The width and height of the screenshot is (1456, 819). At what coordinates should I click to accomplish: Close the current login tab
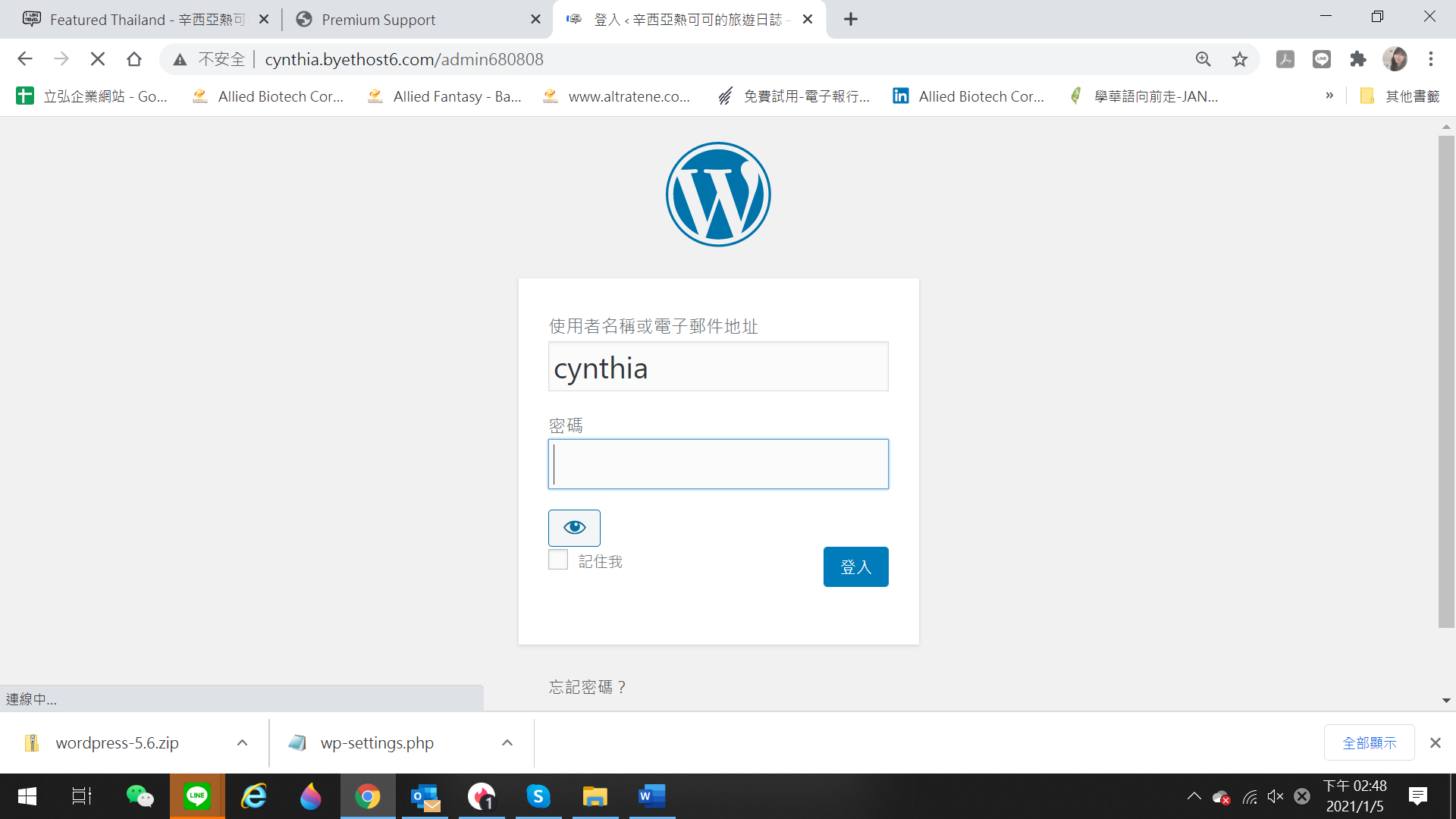[x=808, y=20]
